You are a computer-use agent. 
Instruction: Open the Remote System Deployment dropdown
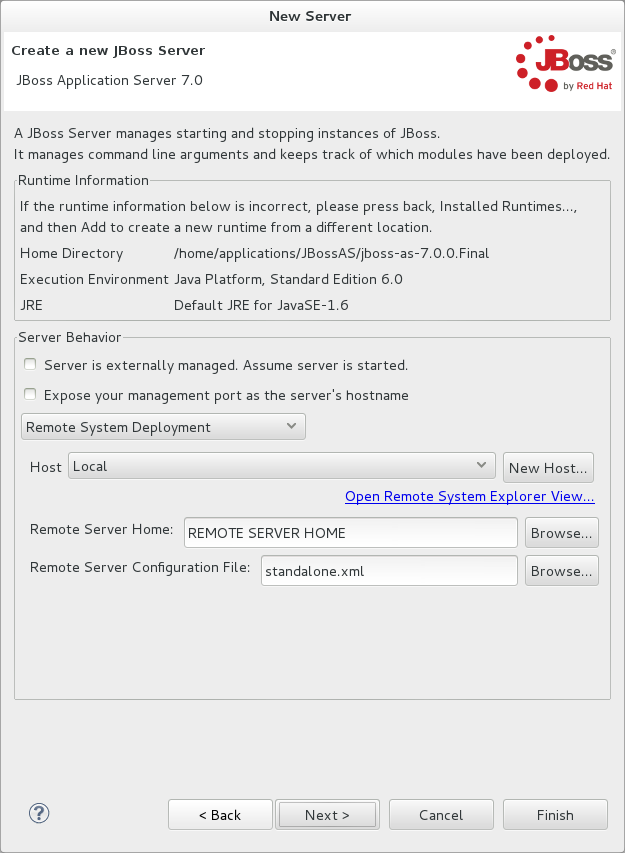point(162,426)
